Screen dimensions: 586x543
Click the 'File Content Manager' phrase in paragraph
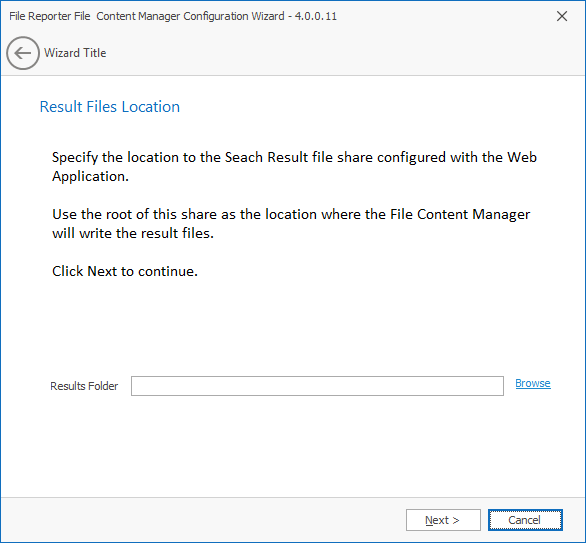(x=460, y=215)
